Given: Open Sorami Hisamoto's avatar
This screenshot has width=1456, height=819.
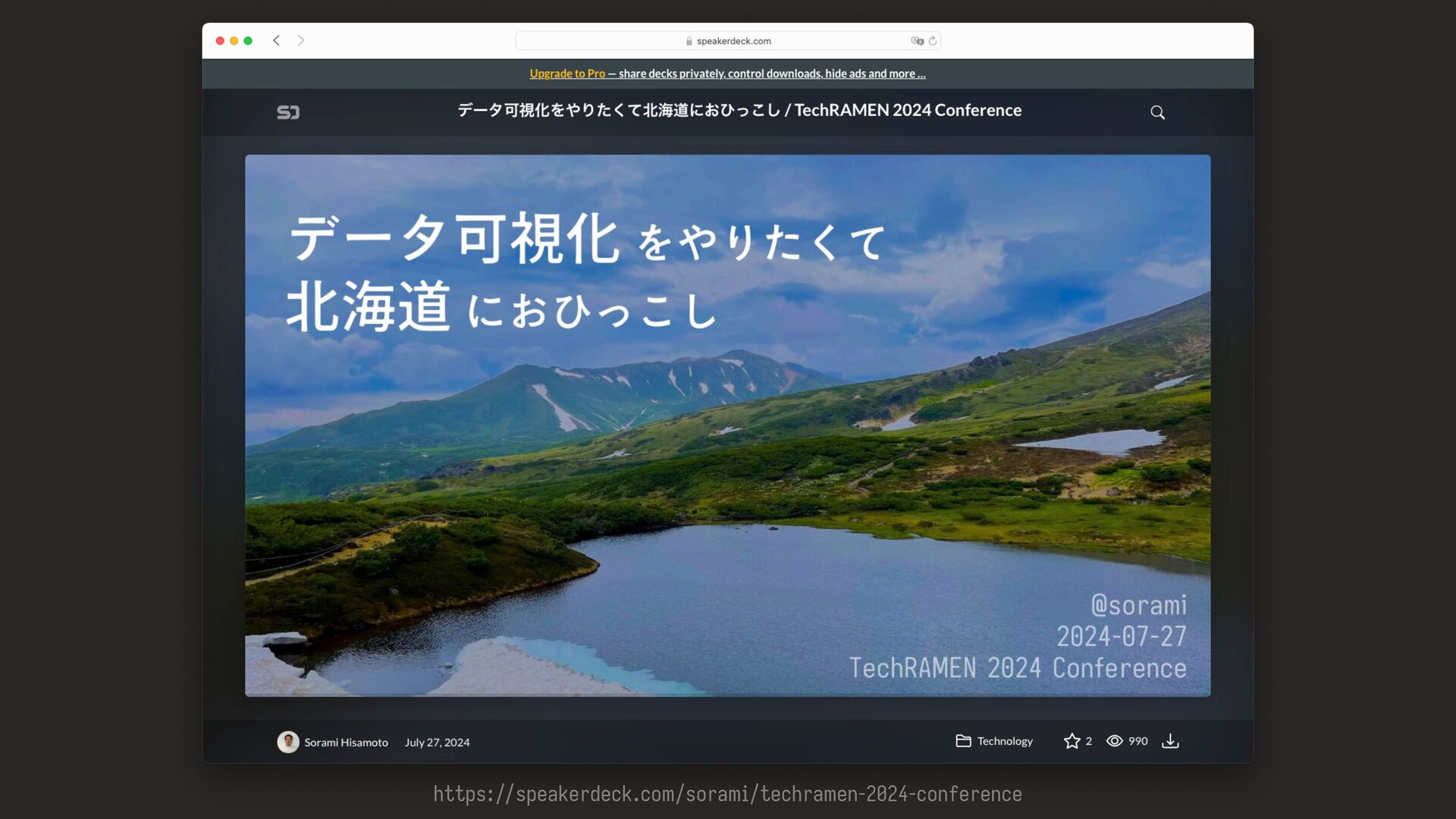Looking at the screenshot, I should click(x=287, y=742).
